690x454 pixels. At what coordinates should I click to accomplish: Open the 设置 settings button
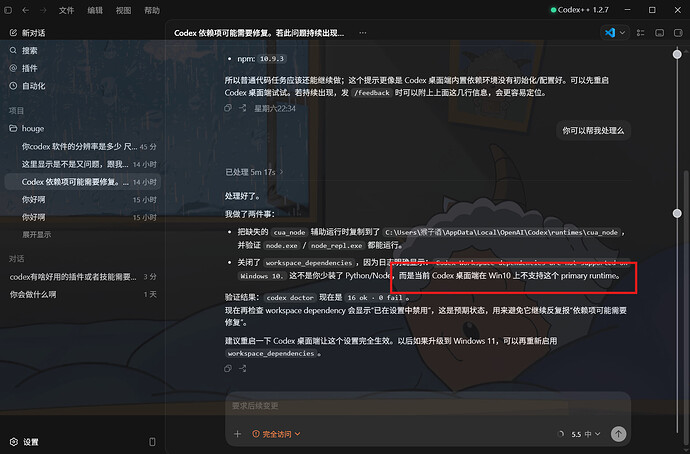(25, 442)
